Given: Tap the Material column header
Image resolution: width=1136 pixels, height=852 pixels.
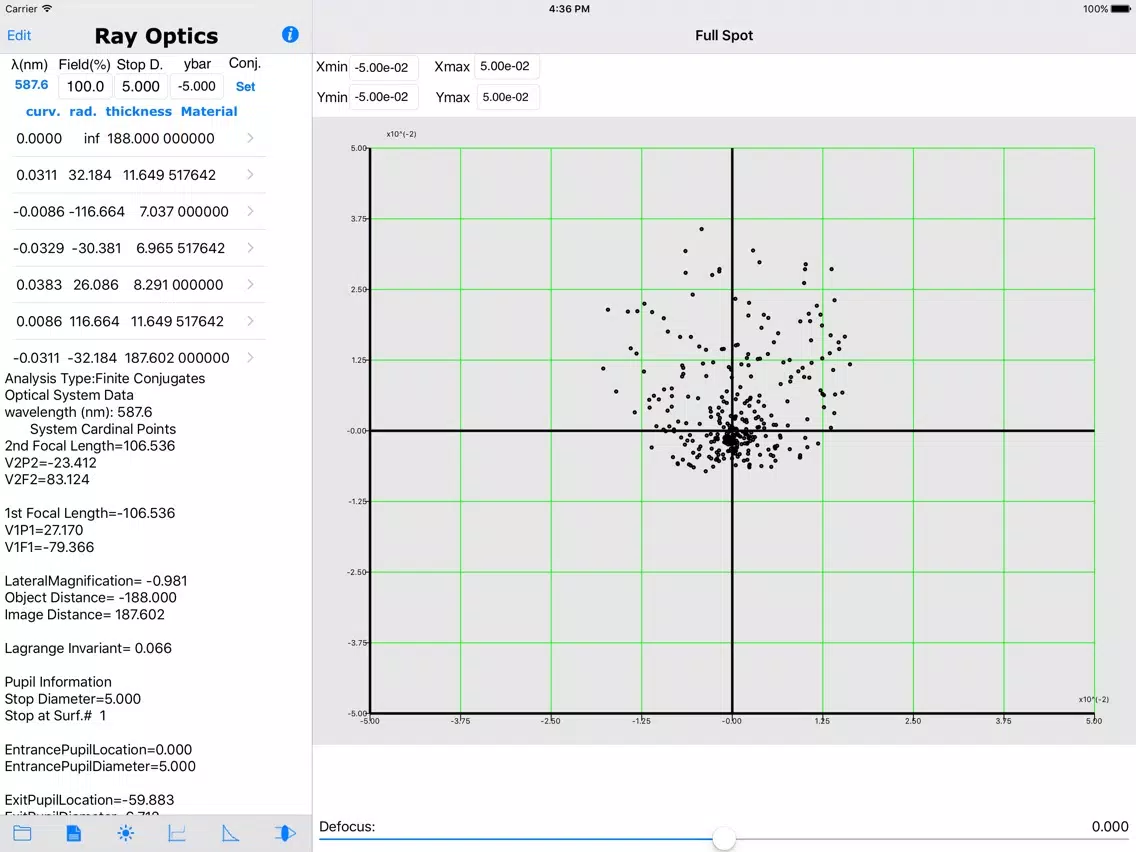Looking at the screenshot, I should click(209, 111).
